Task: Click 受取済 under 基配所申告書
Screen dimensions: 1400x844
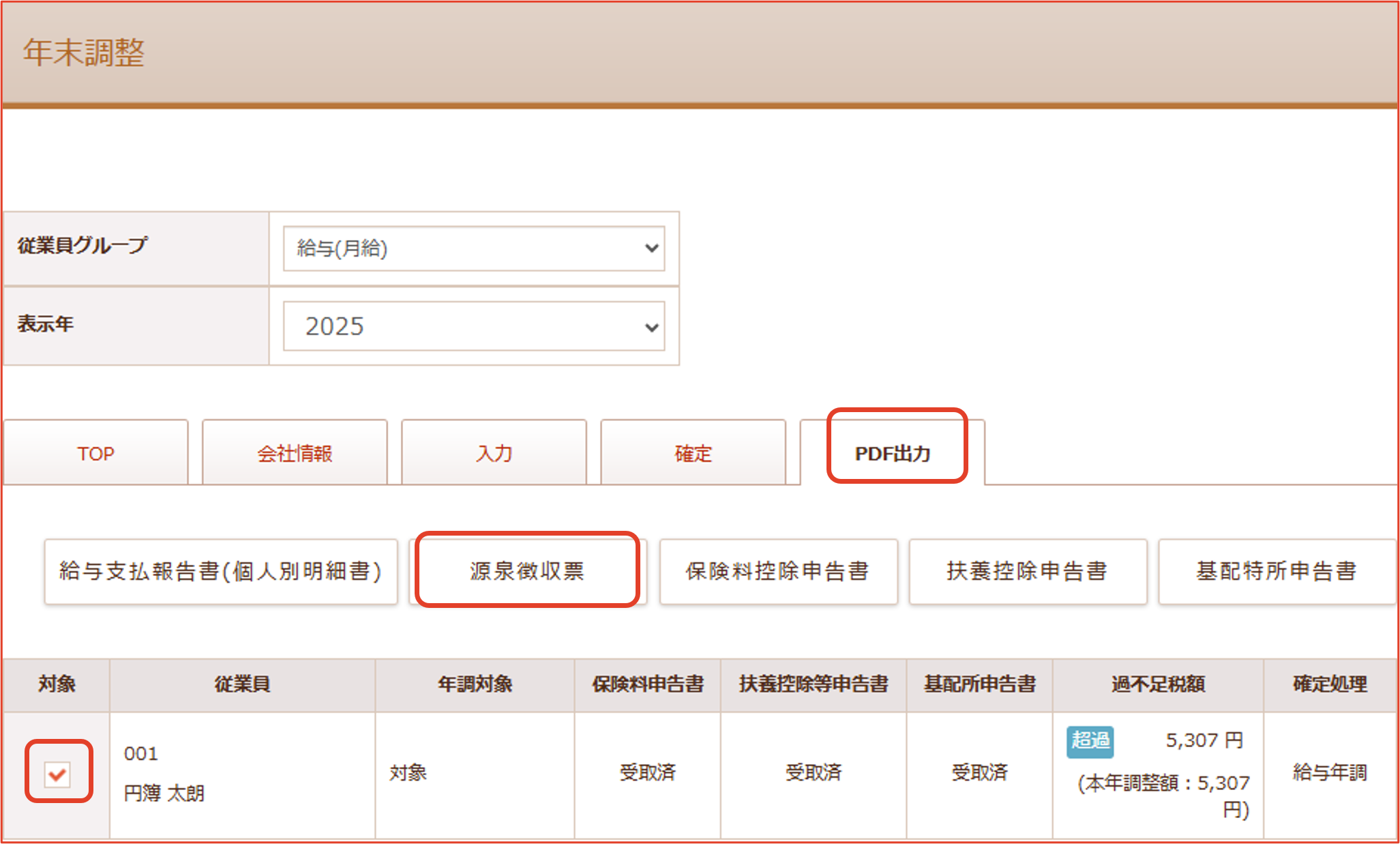Action: (x=979, y=772)
